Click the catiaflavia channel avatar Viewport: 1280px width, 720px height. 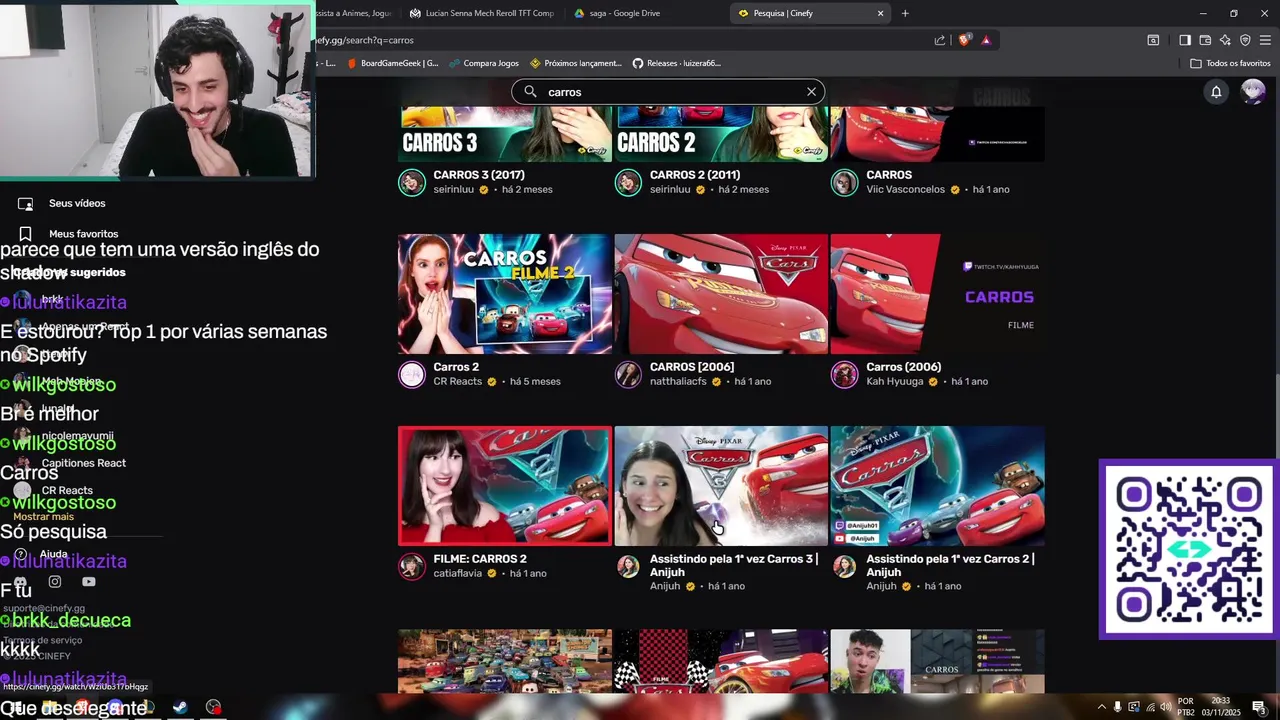tap(412, 566)
